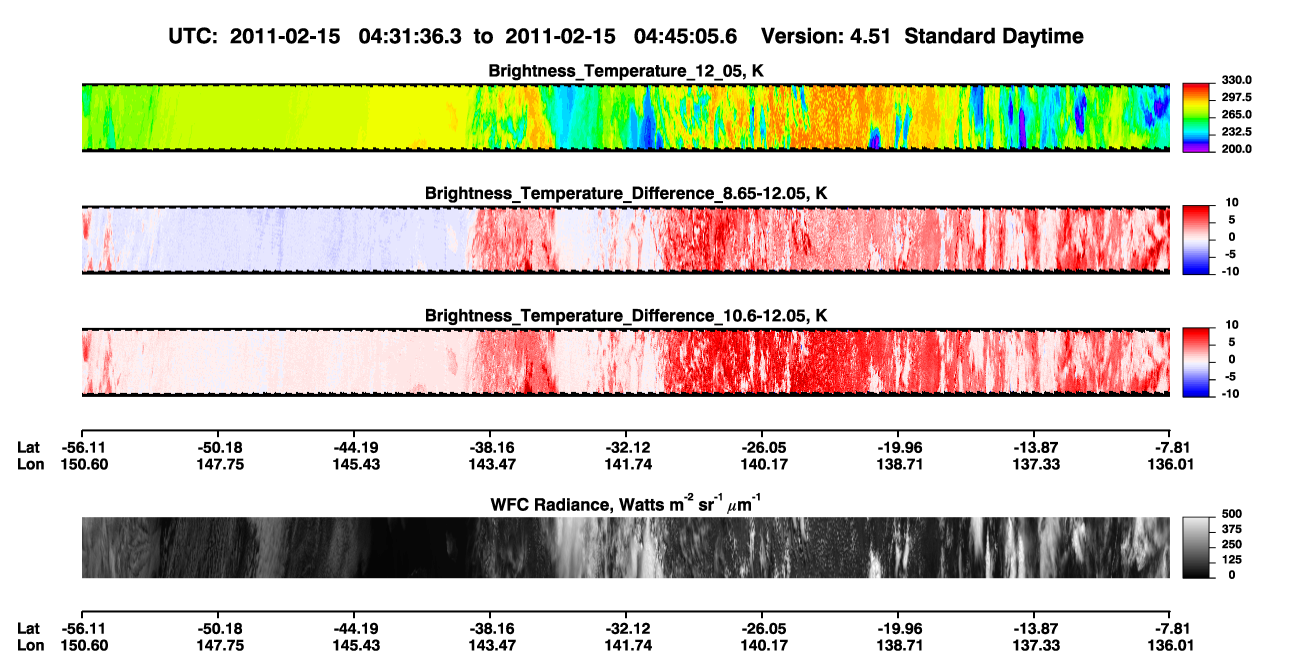
Task: Click the "200.0" color scale label
Action: point(1236,149)
